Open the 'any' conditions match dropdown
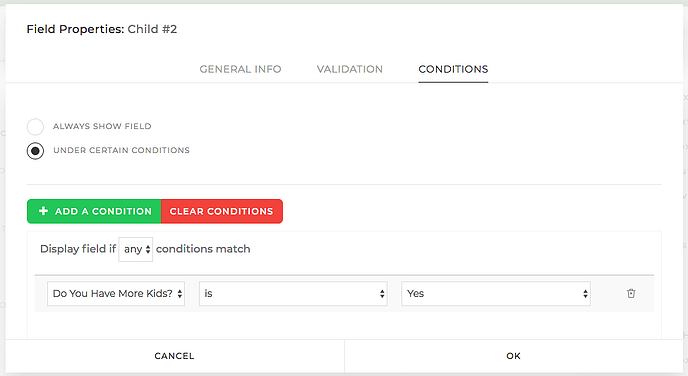Screen dimensions: 688x376 pos(136,249)
